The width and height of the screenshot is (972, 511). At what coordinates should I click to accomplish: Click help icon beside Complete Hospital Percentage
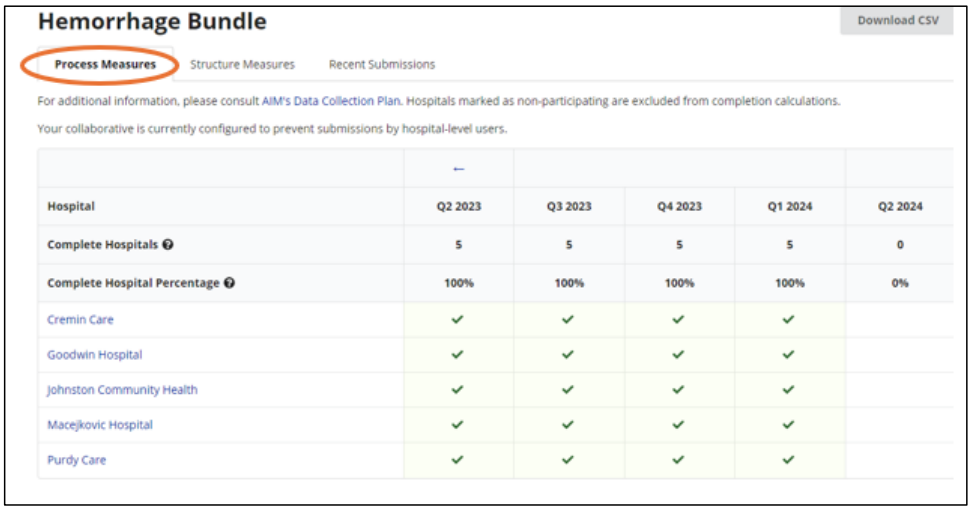[229, 283]
